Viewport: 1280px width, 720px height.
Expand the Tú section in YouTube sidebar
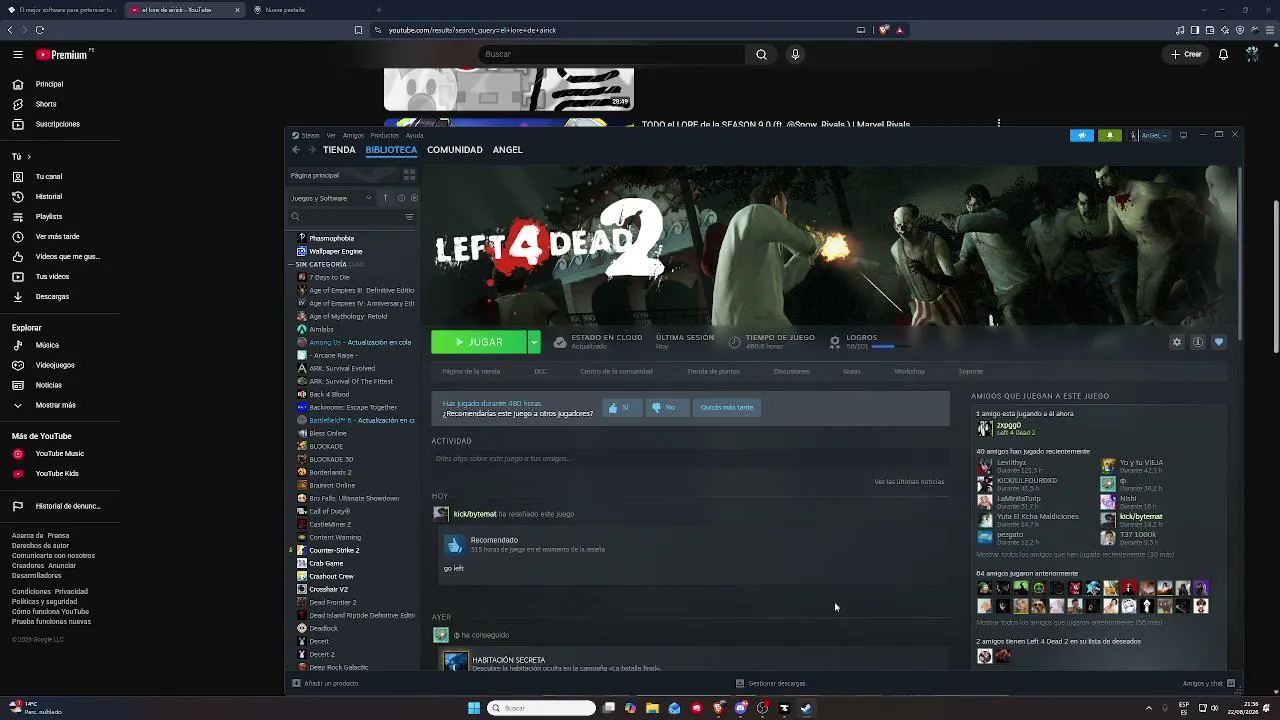click(21, 157)
